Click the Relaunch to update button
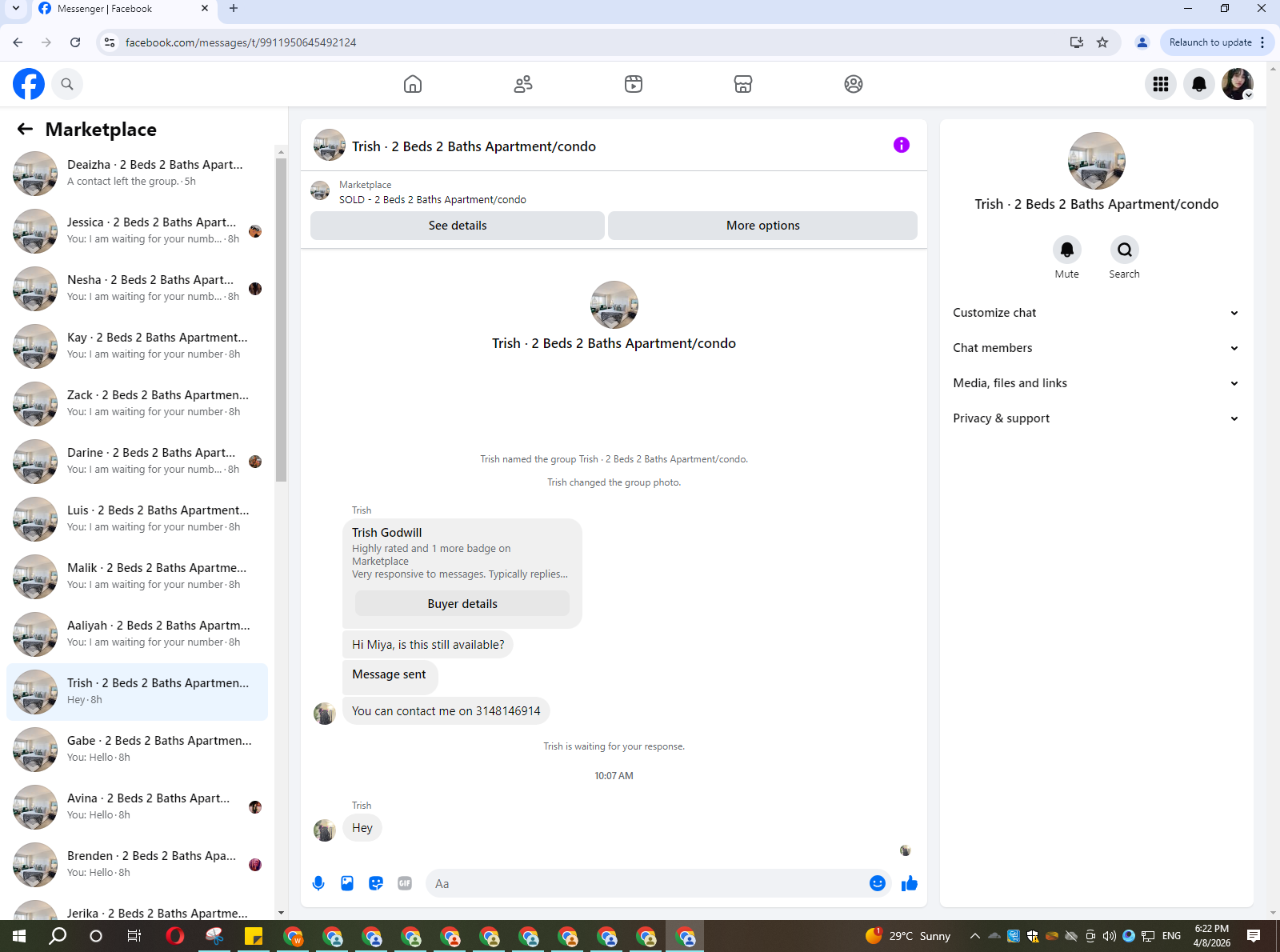 coord(1210,42)
